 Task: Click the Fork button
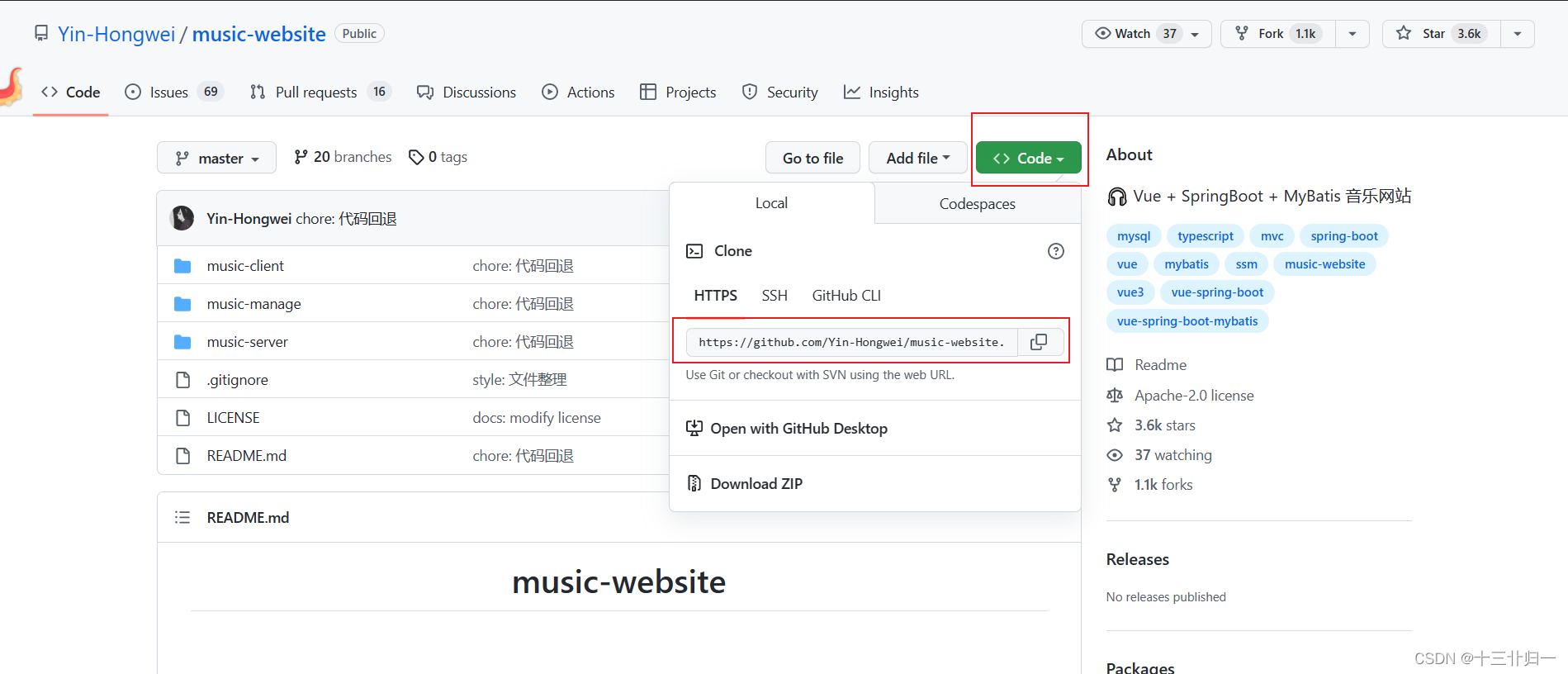pos(1277,34)
